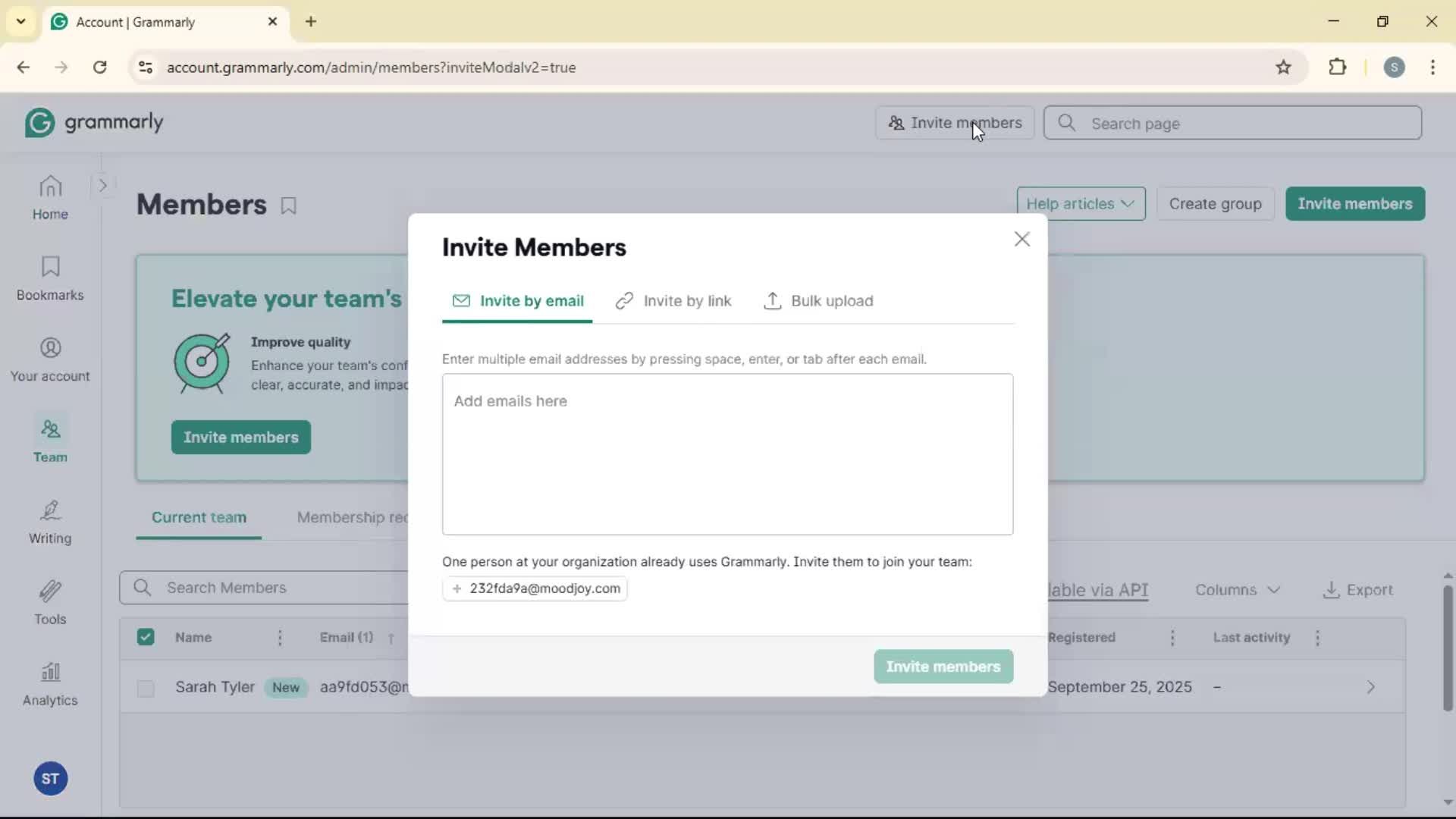Expand the sidebar with the chevron arrow
Viewport: 1456px width, 819px height.
103,185
